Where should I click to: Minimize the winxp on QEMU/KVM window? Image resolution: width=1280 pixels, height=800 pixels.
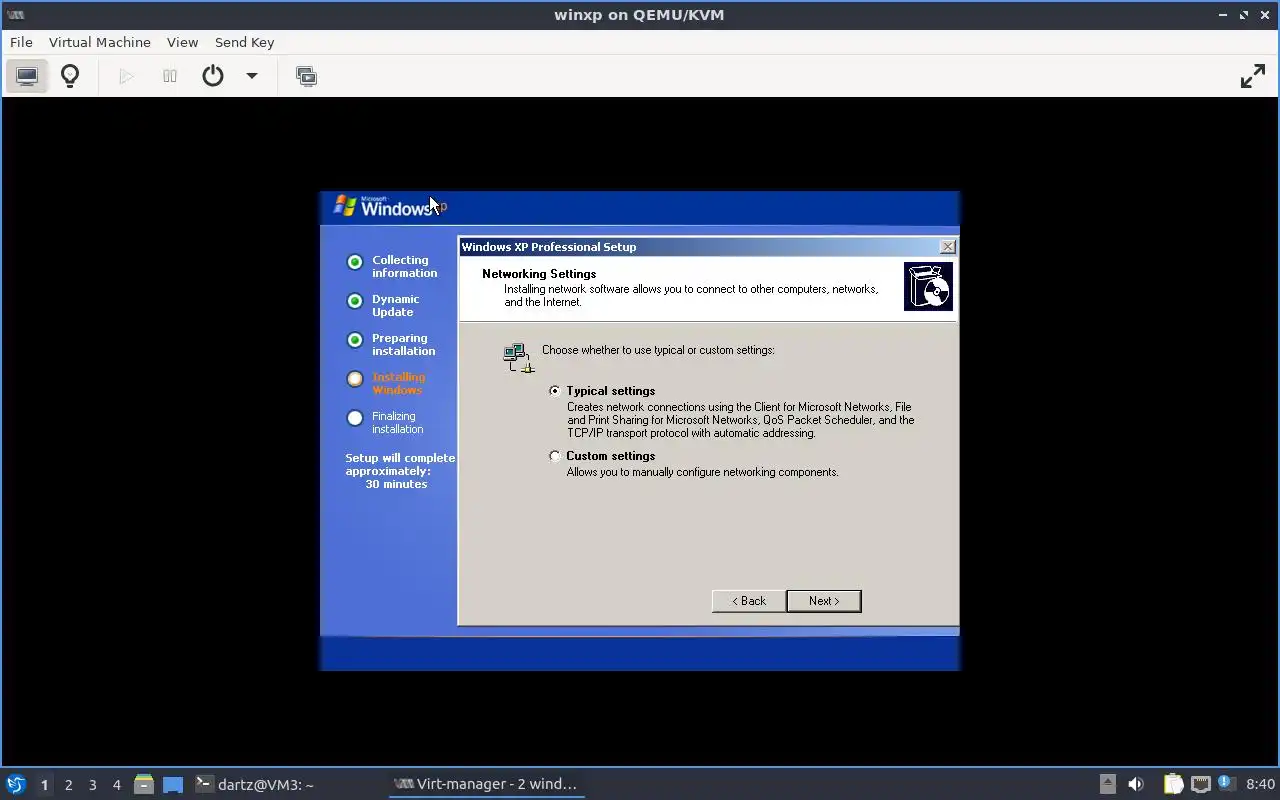coord(1222,15)
